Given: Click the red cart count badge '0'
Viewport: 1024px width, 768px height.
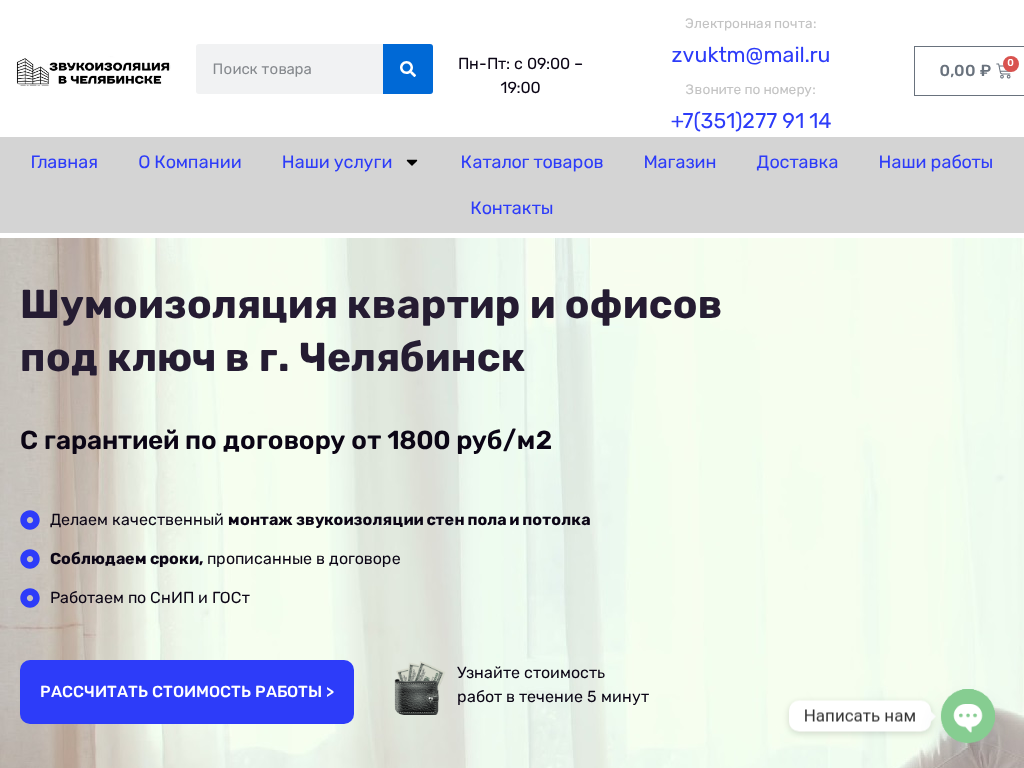Looking at the screenshot, I should (1010, 63).
